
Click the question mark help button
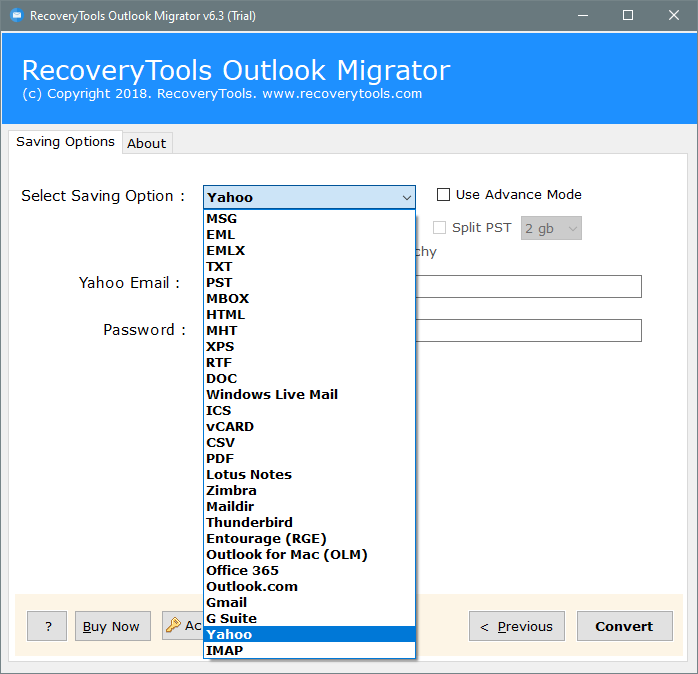(x=47, y=626)
